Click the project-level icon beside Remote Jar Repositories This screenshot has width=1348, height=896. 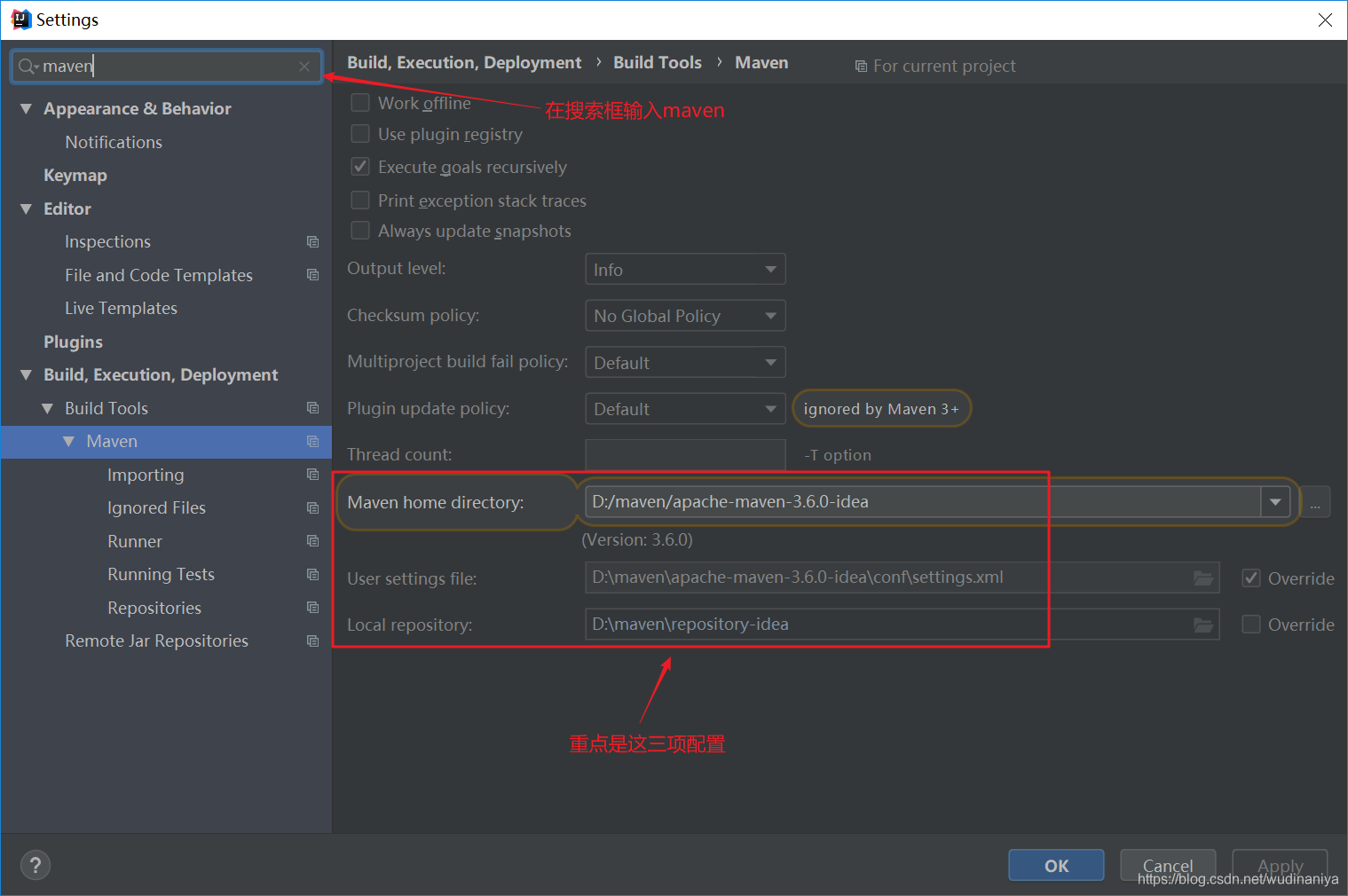[x=312, y=641]
